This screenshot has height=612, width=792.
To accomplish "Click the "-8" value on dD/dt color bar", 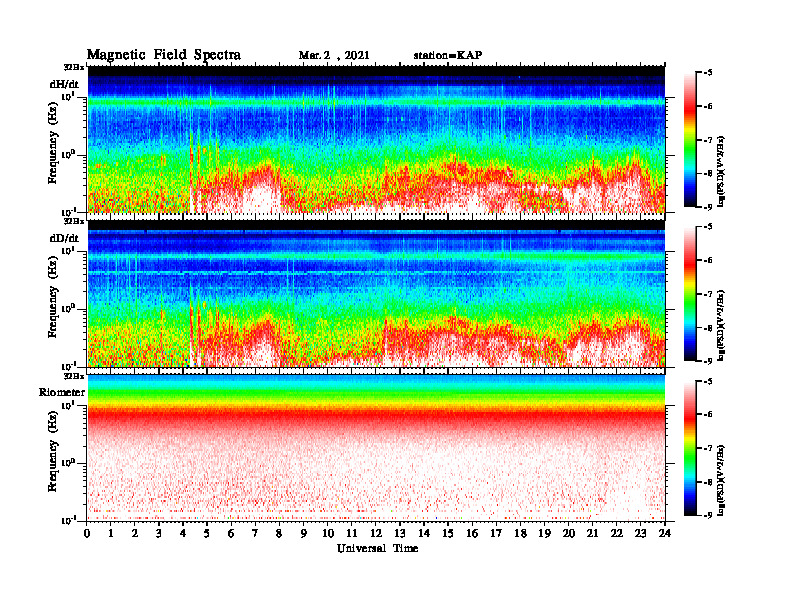I will (708, 328).
